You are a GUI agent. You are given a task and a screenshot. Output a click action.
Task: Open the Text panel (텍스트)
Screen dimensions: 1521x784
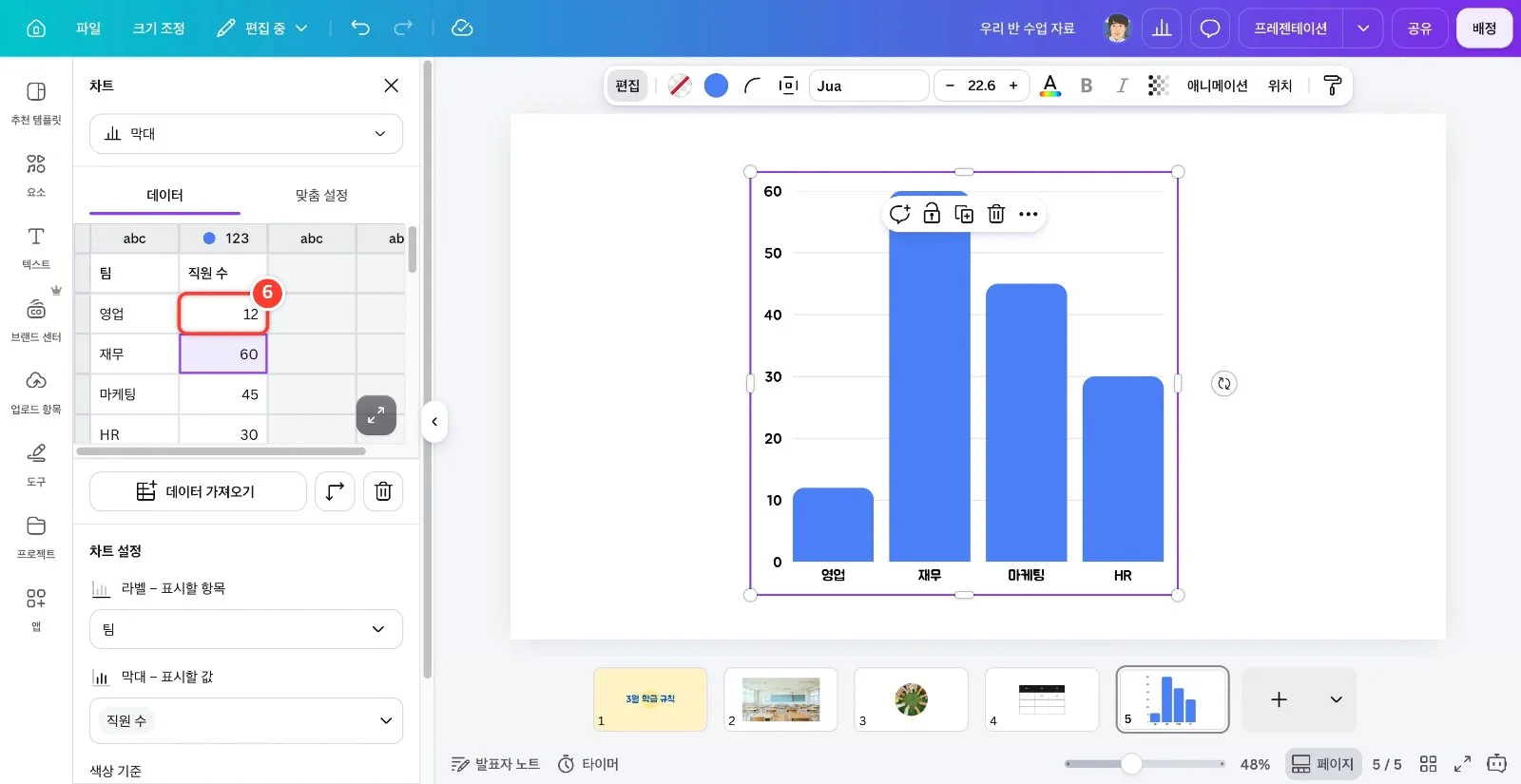(36, 247)
